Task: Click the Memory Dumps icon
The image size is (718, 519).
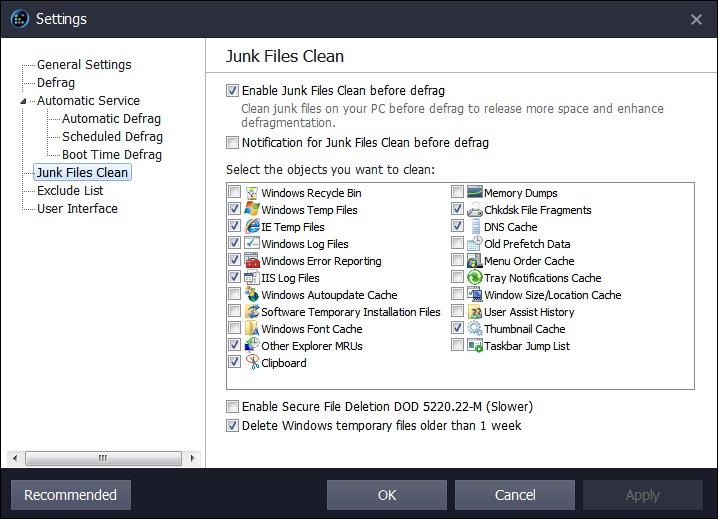Action: click(476, 193)
